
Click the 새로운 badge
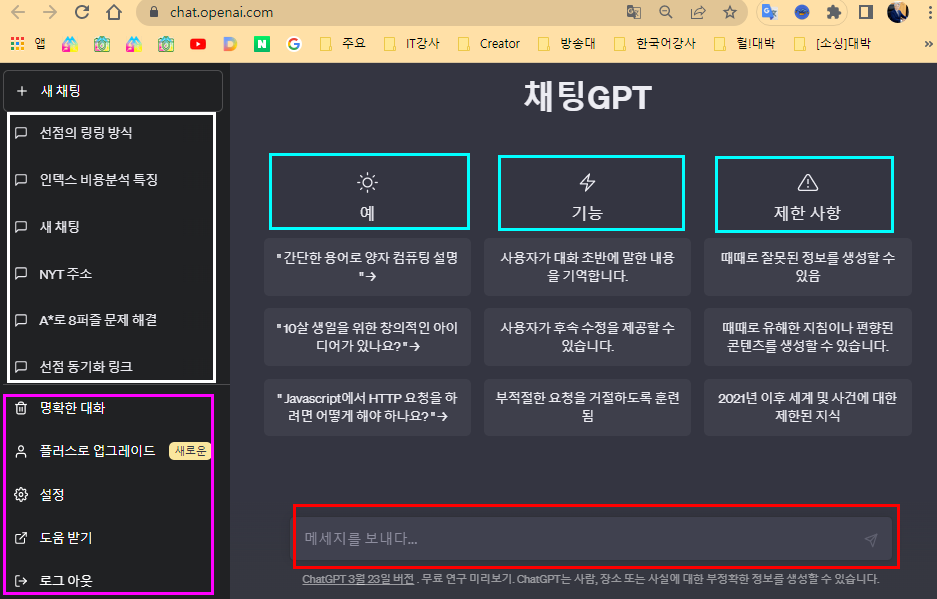190,451
